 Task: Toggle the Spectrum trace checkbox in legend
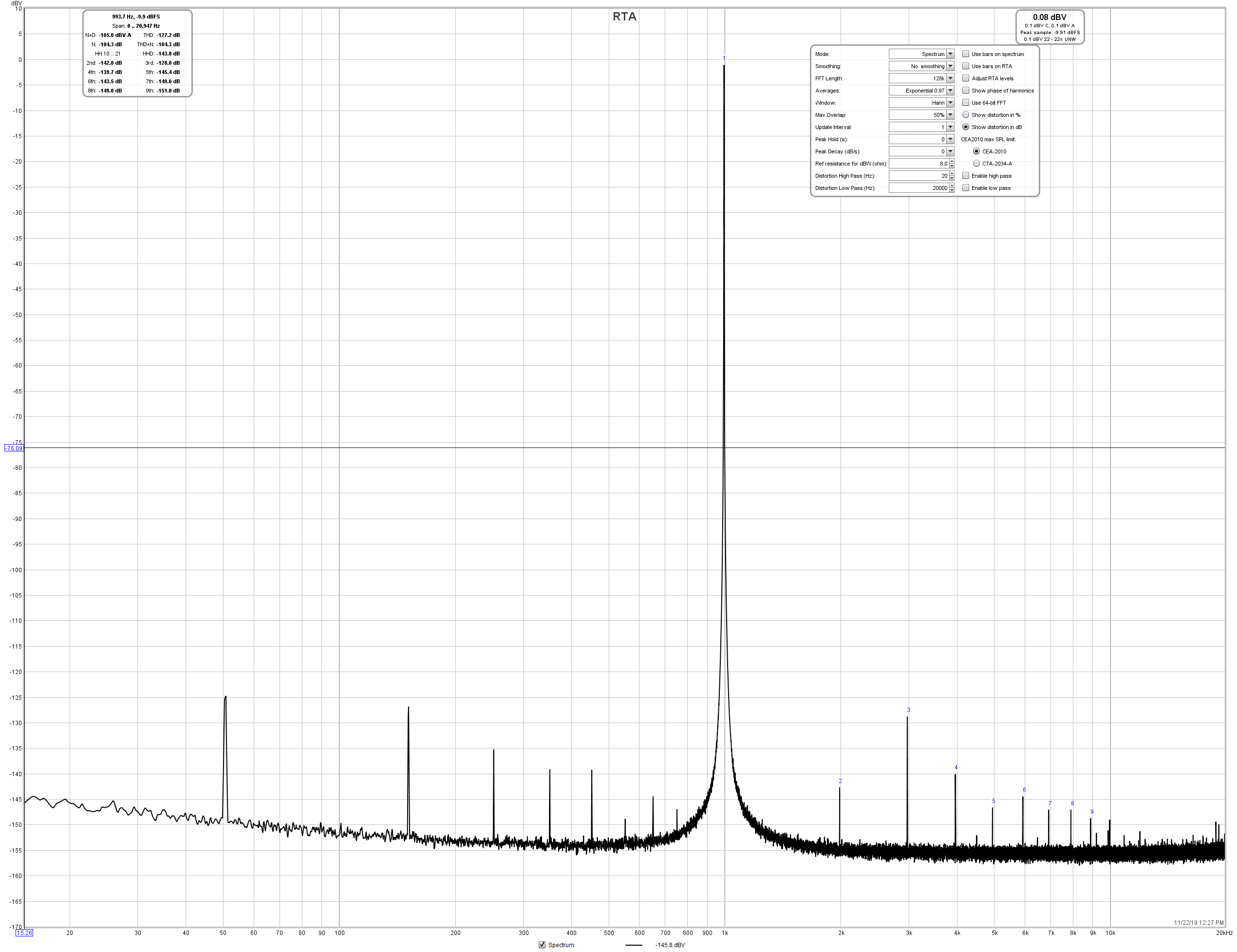[542, 945]
